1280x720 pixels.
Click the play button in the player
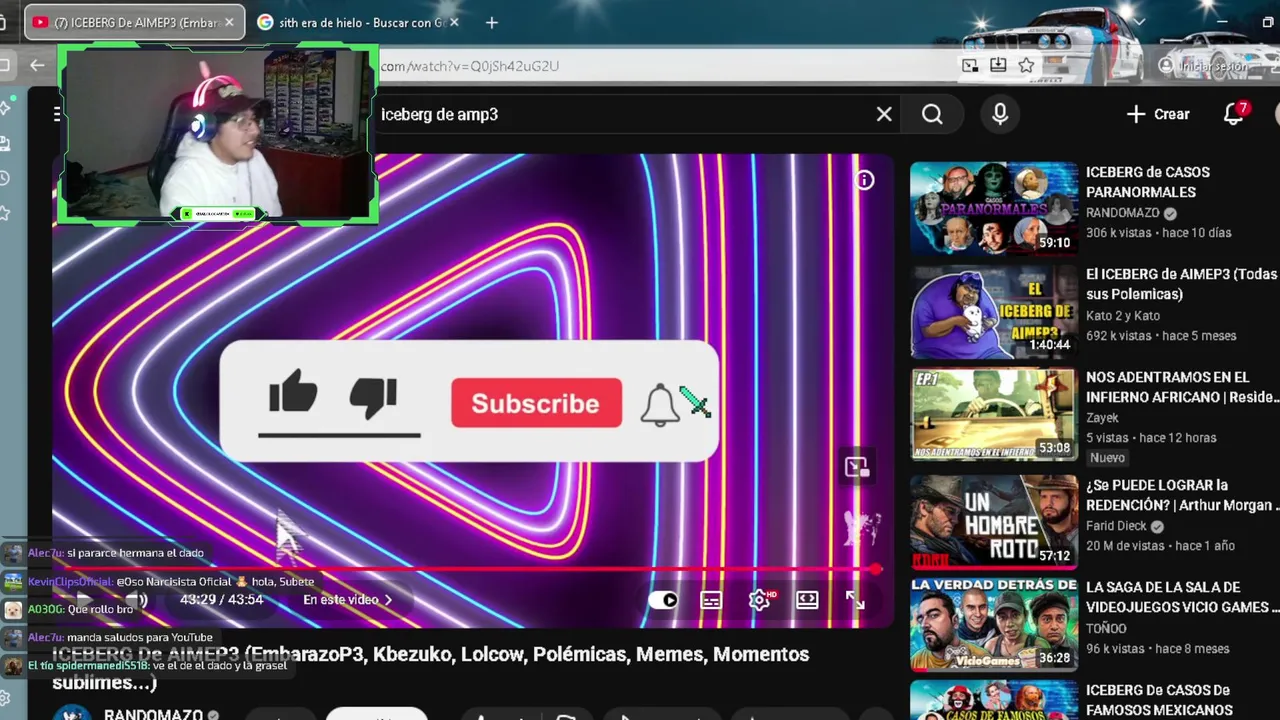point(84,600)
